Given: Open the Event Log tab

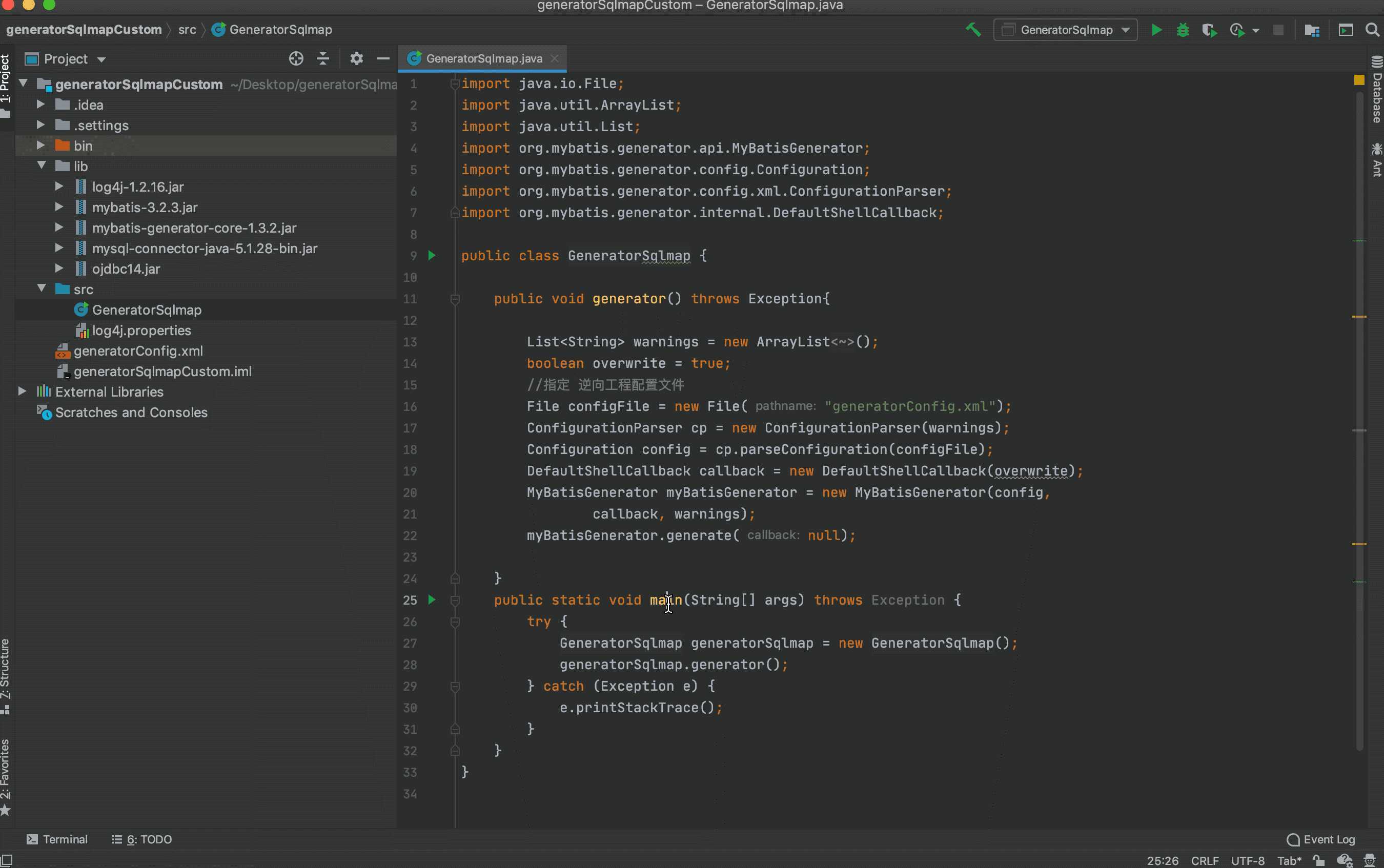Looking at the screenshot, I should tap(1321, 839).
